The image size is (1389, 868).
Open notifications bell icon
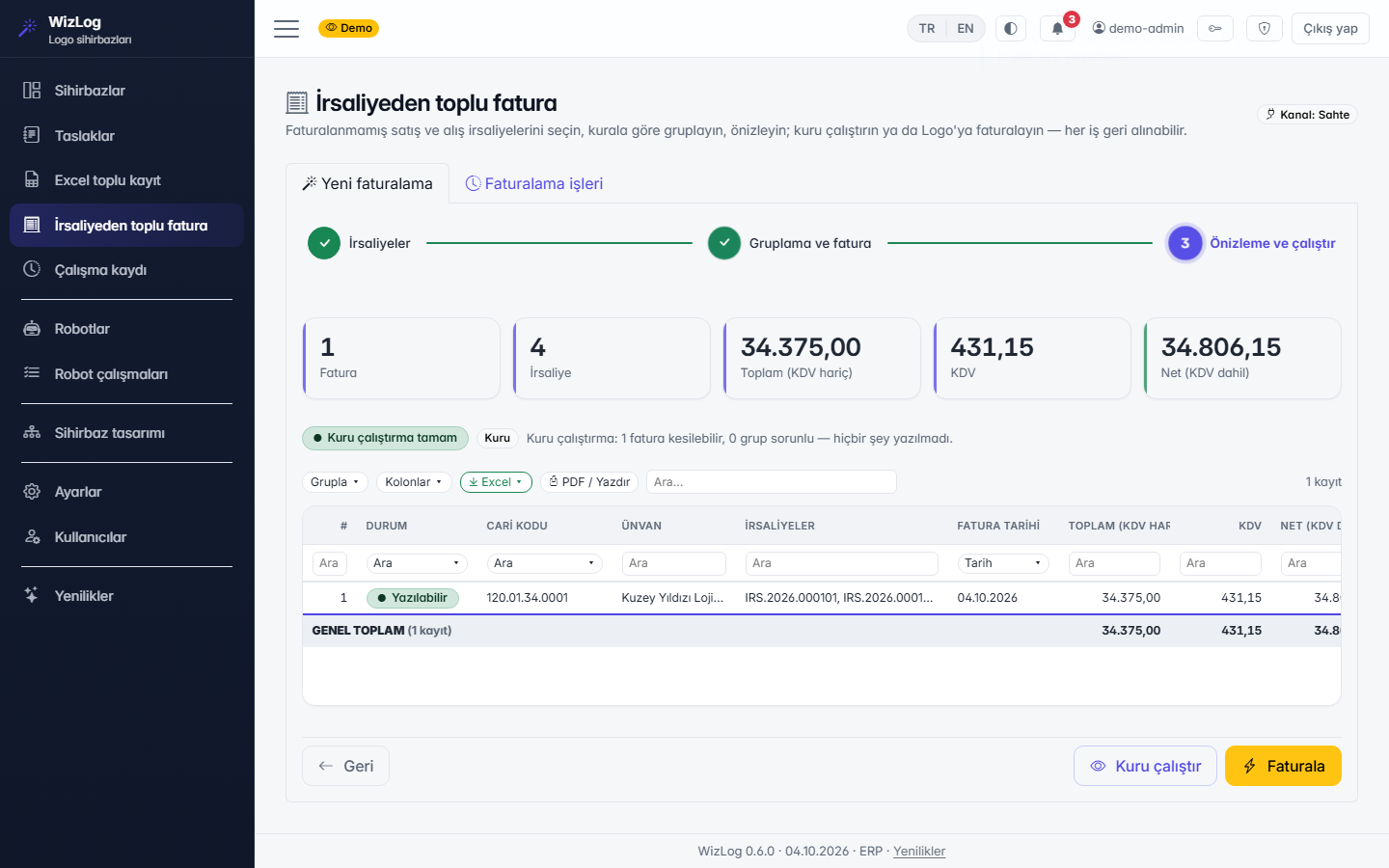pyautogui.click(x=1058, y=29)
